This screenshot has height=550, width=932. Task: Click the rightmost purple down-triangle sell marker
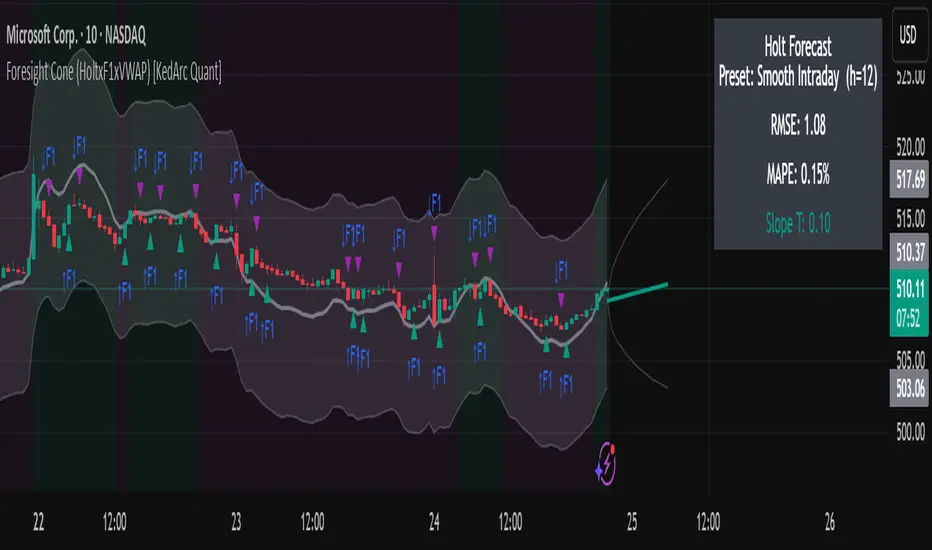(x=561, y=299)
